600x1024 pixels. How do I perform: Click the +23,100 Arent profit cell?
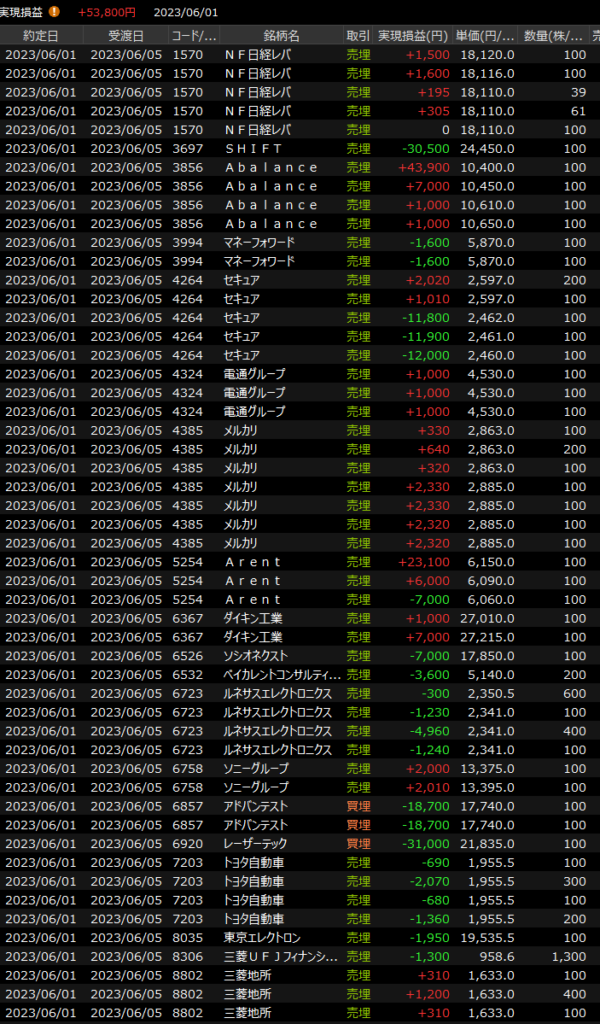click(423, 561)
